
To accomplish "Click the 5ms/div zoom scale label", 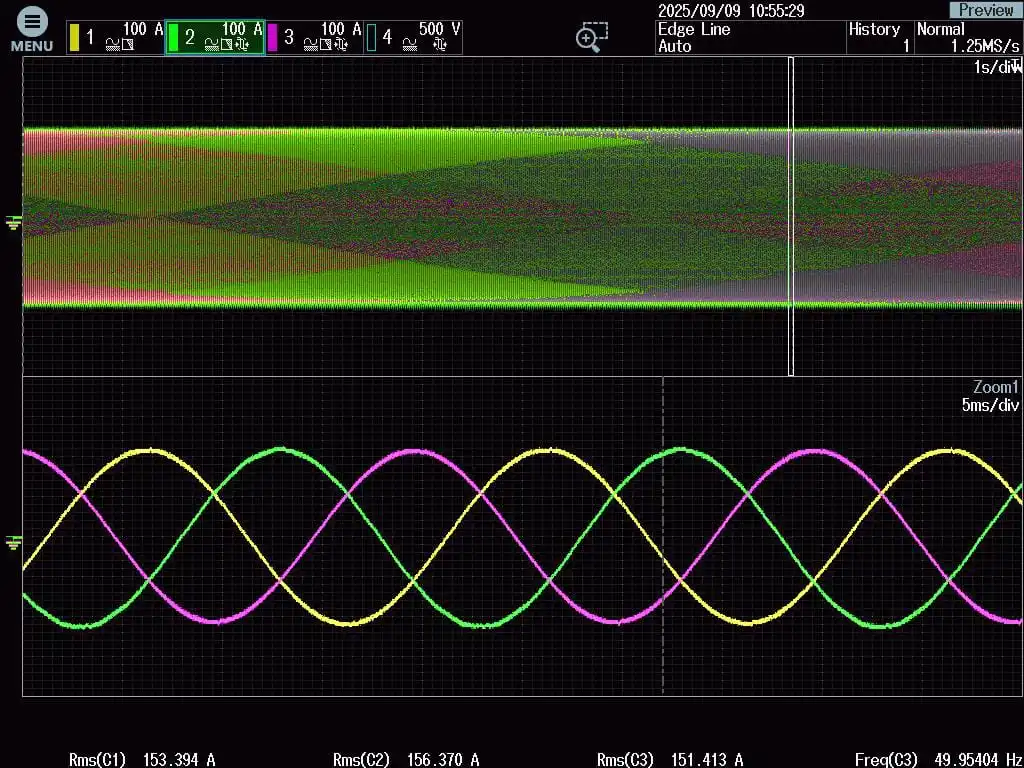I will pos(990,405).
